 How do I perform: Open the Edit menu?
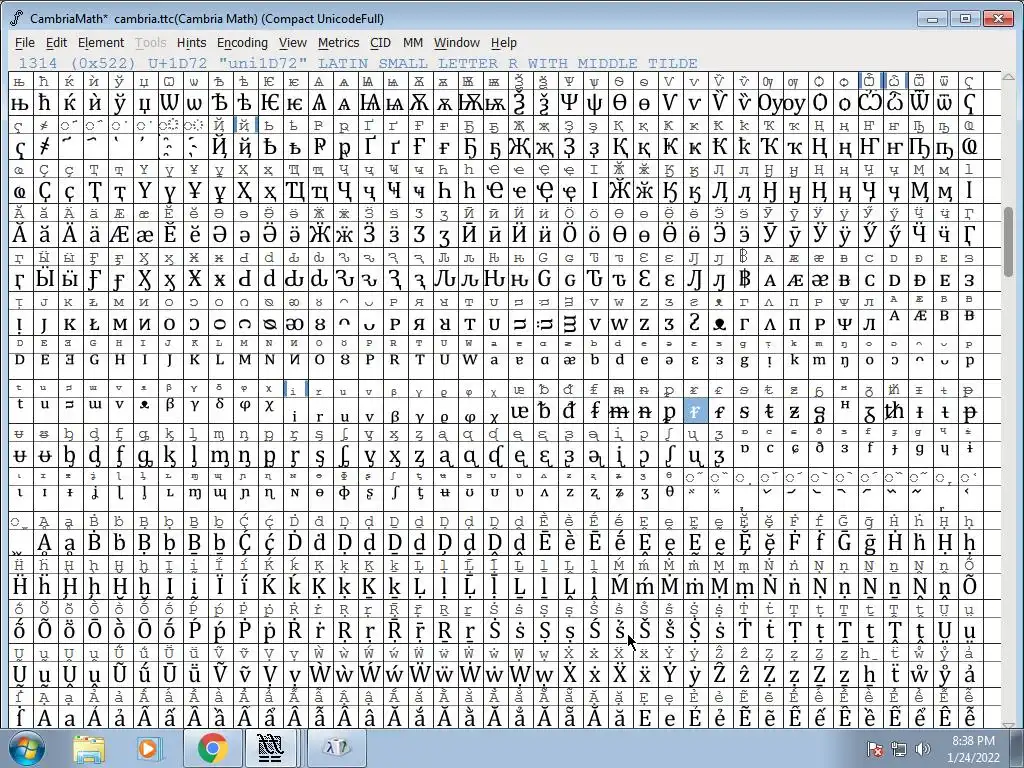(x=56, y=43)
